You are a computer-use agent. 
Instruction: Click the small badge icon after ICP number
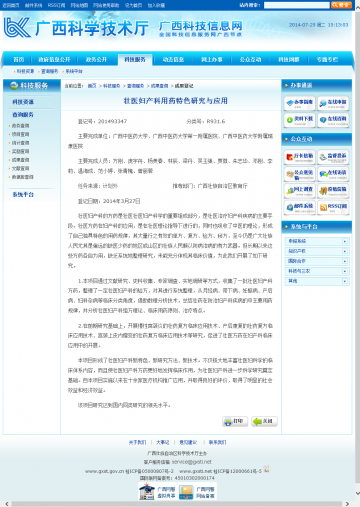tap(266, 469)
